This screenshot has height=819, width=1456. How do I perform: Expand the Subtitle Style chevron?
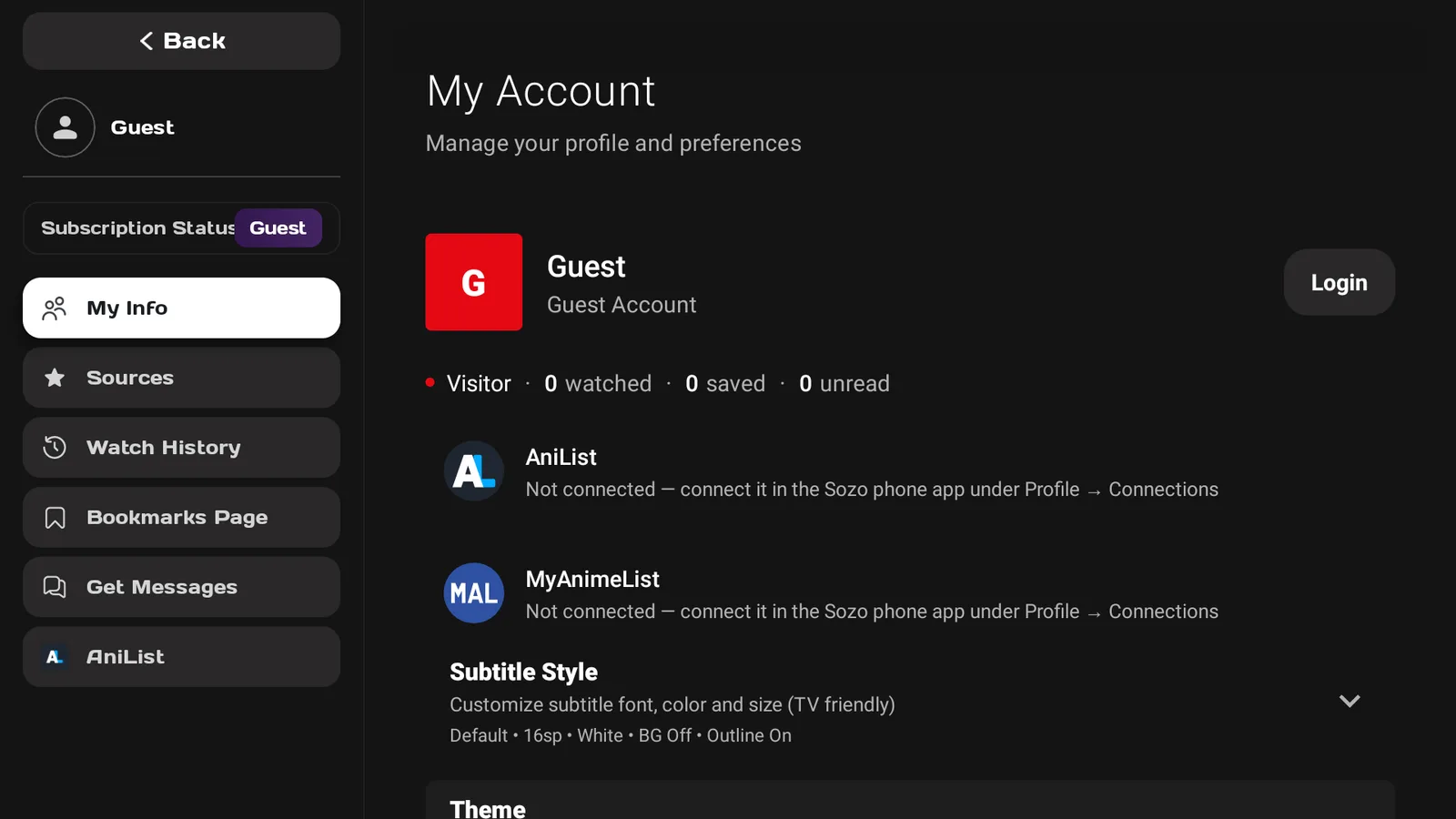tap(1350, 701)
